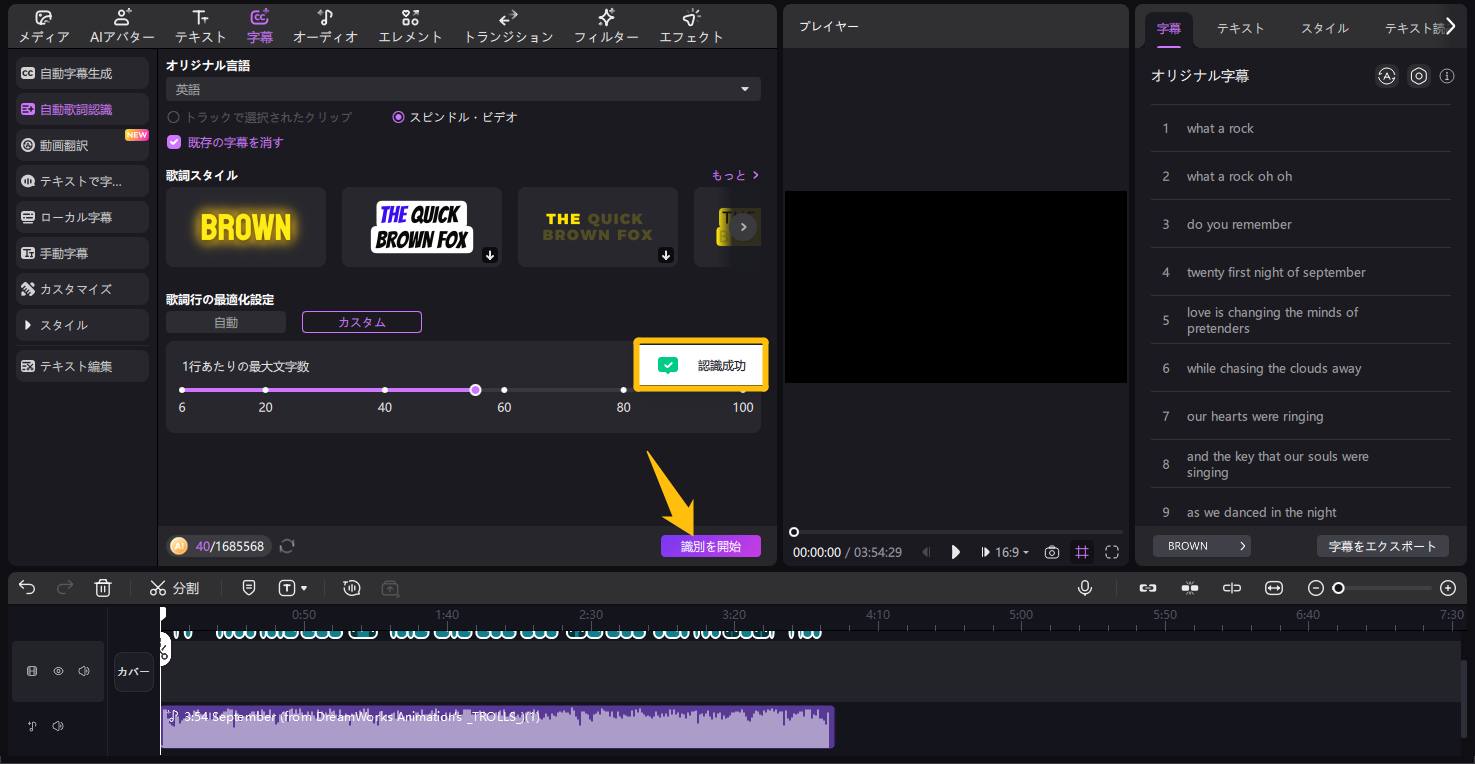Click the microphone voiceover icon
Viewport: 1475px width, 764px height.
pos(1085,588)
